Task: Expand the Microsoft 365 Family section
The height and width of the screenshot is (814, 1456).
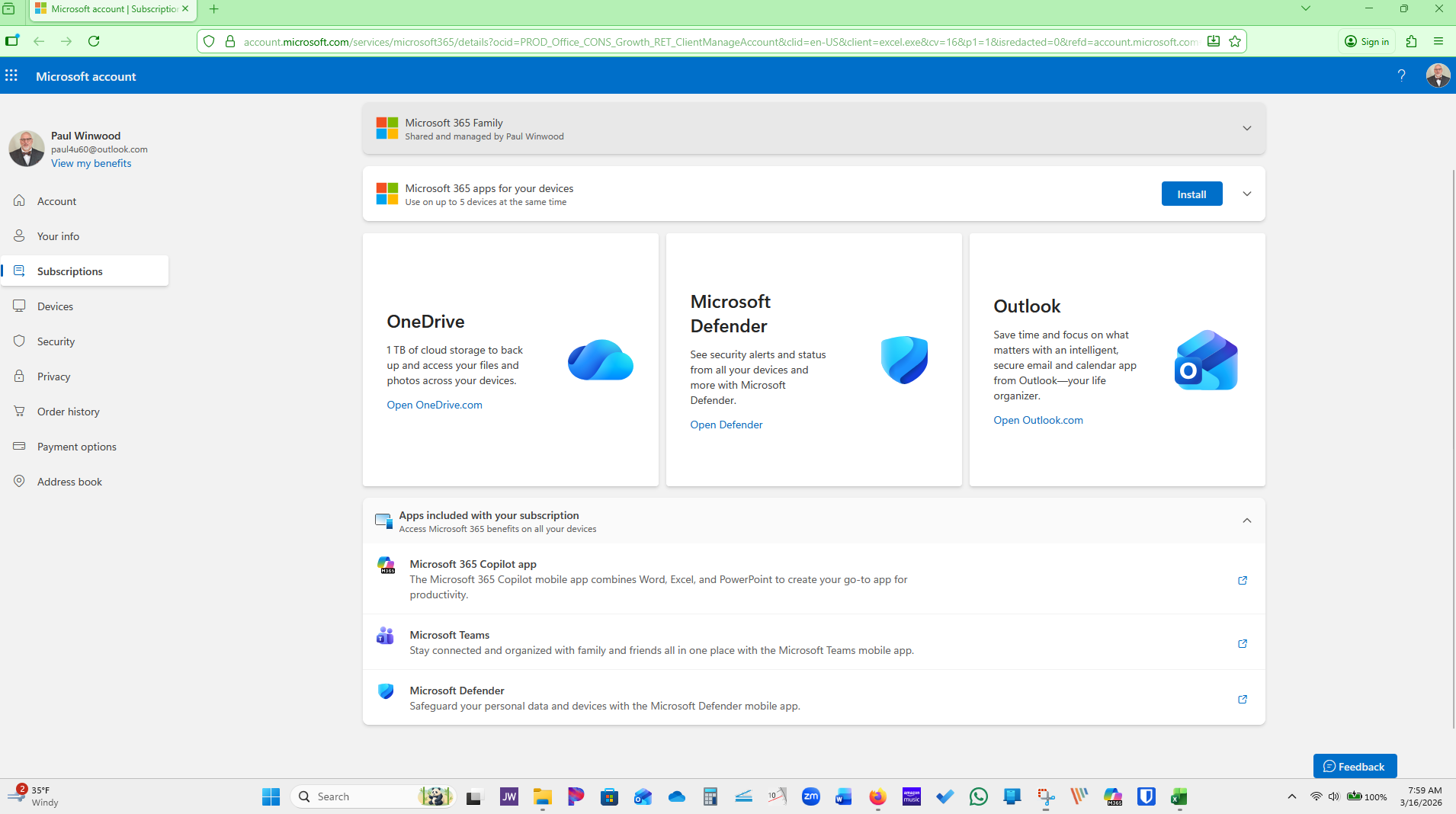Action: pos(1247,128)
